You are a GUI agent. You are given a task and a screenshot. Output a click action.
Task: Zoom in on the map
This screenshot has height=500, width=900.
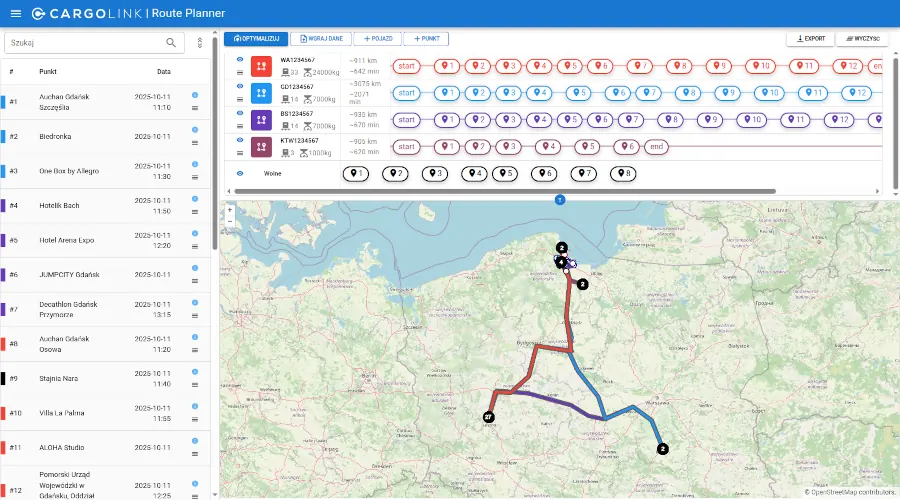pos(230,210)
